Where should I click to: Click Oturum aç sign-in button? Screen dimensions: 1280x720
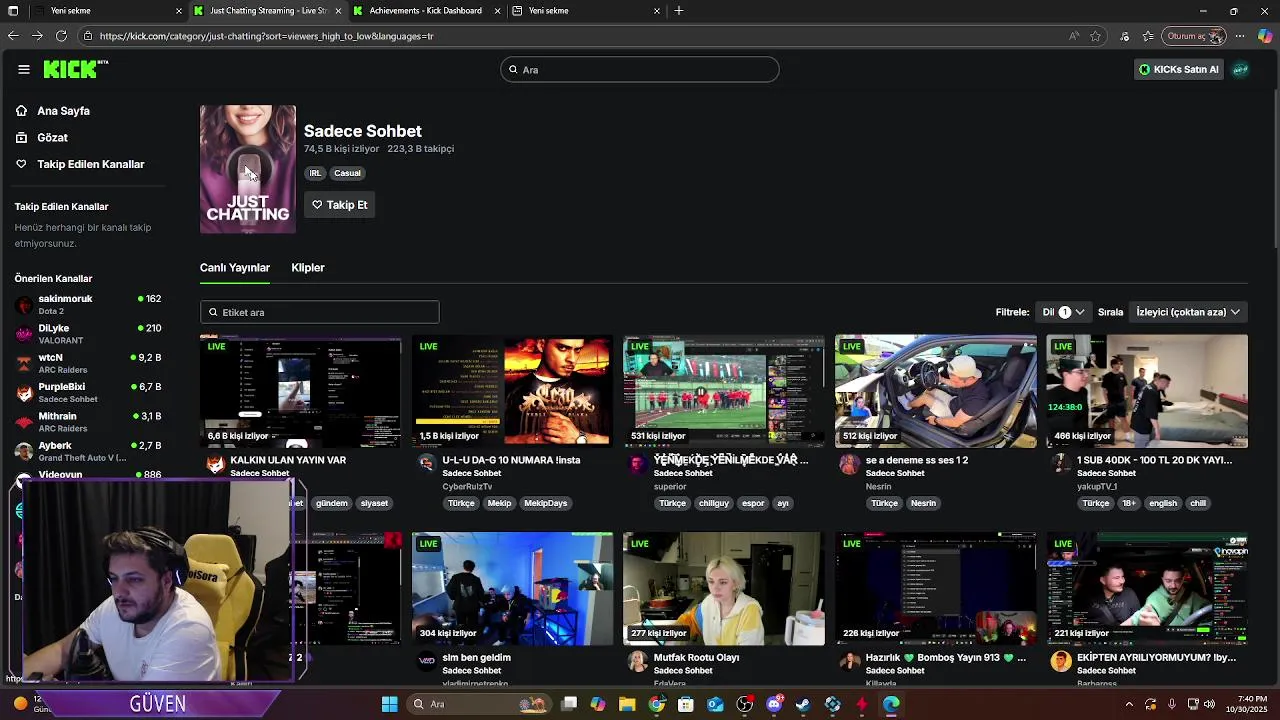[x=1195, y=36]
